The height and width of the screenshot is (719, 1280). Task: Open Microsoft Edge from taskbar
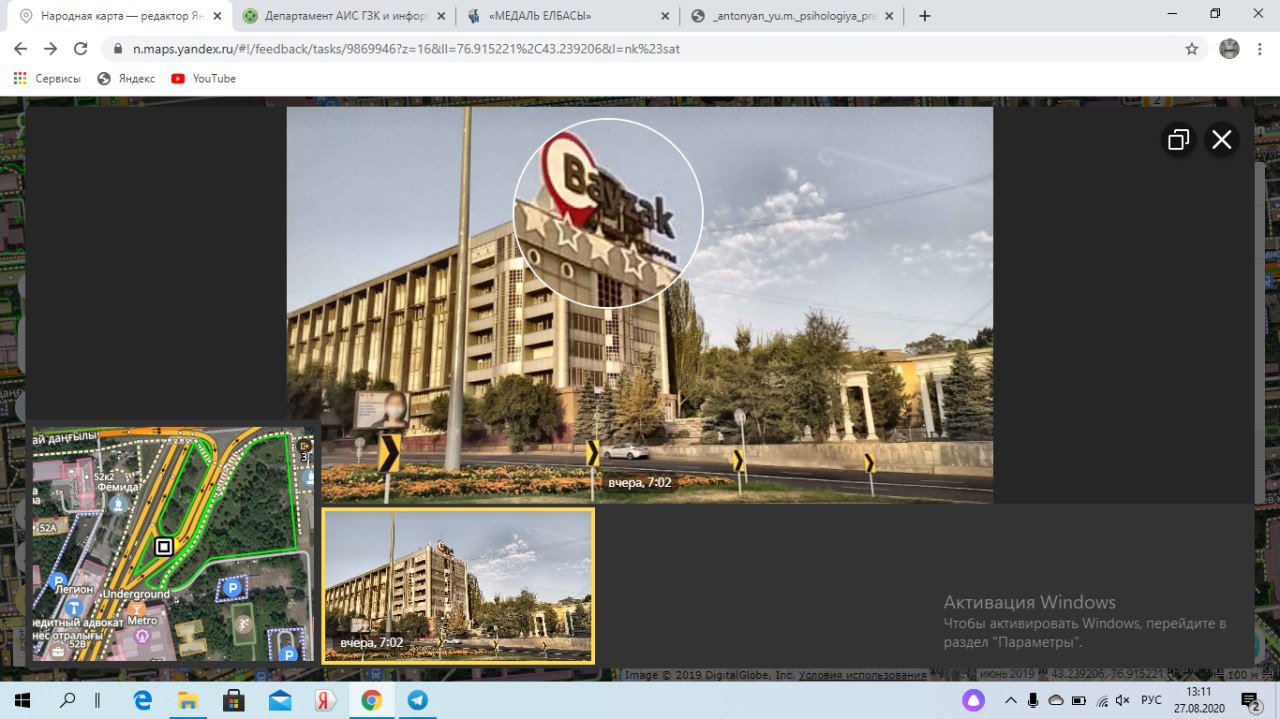click(142, 700)
